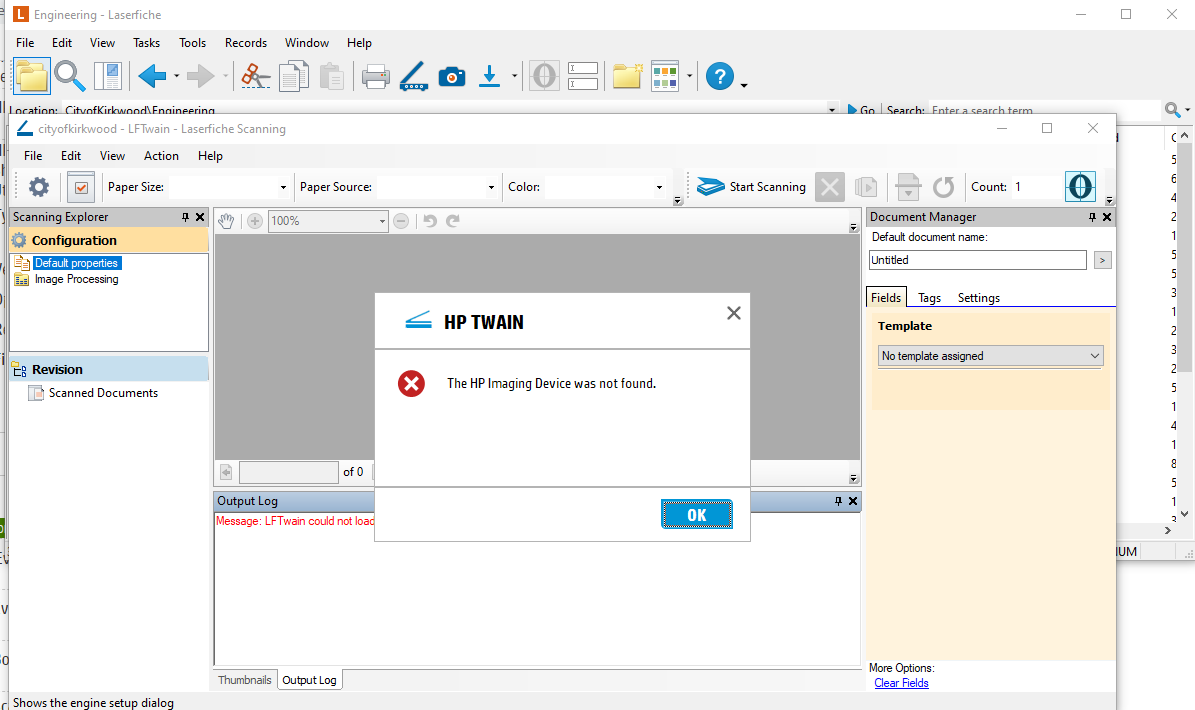Toggle pin on Scanning Explorer panel
The image size is (1195, 710).
pyautogui.click(x=185, y=217)
